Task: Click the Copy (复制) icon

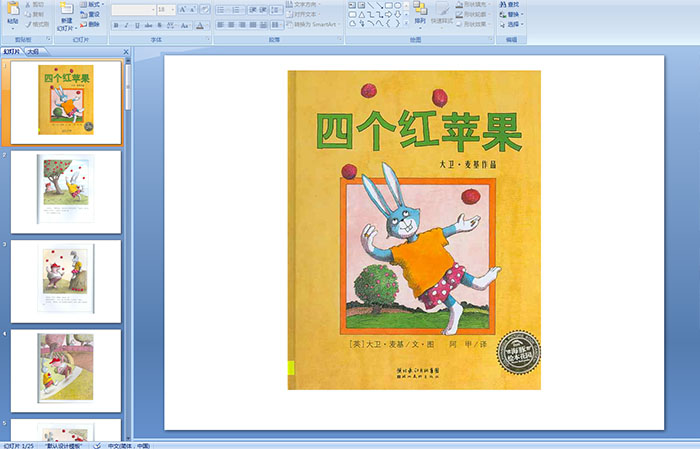Action: tap(28, 14)
